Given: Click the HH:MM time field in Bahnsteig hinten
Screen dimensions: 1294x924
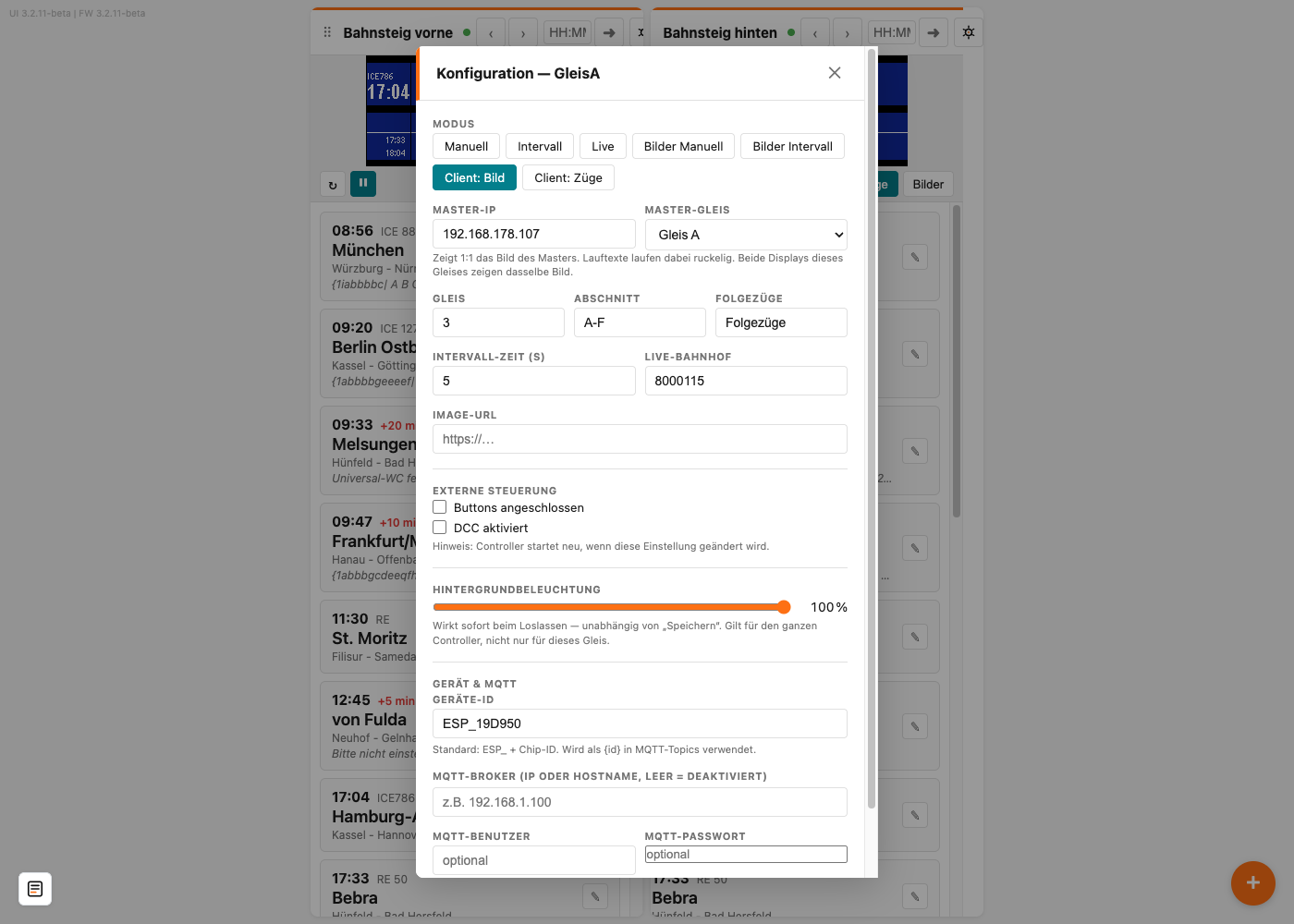Looking at the screenshot, I should point(892,32).
